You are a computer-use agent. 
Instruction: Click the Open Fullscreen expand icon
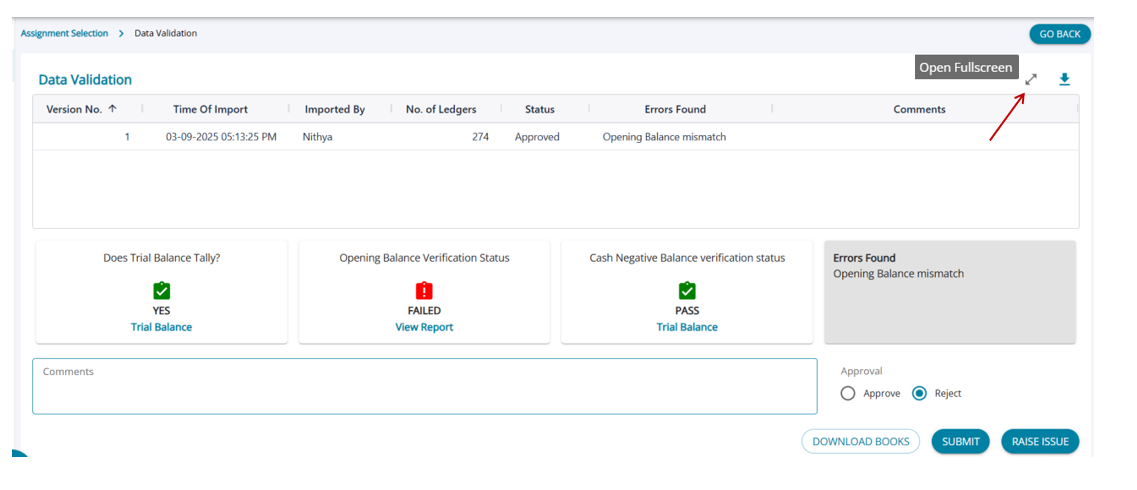coord(1031,79)
